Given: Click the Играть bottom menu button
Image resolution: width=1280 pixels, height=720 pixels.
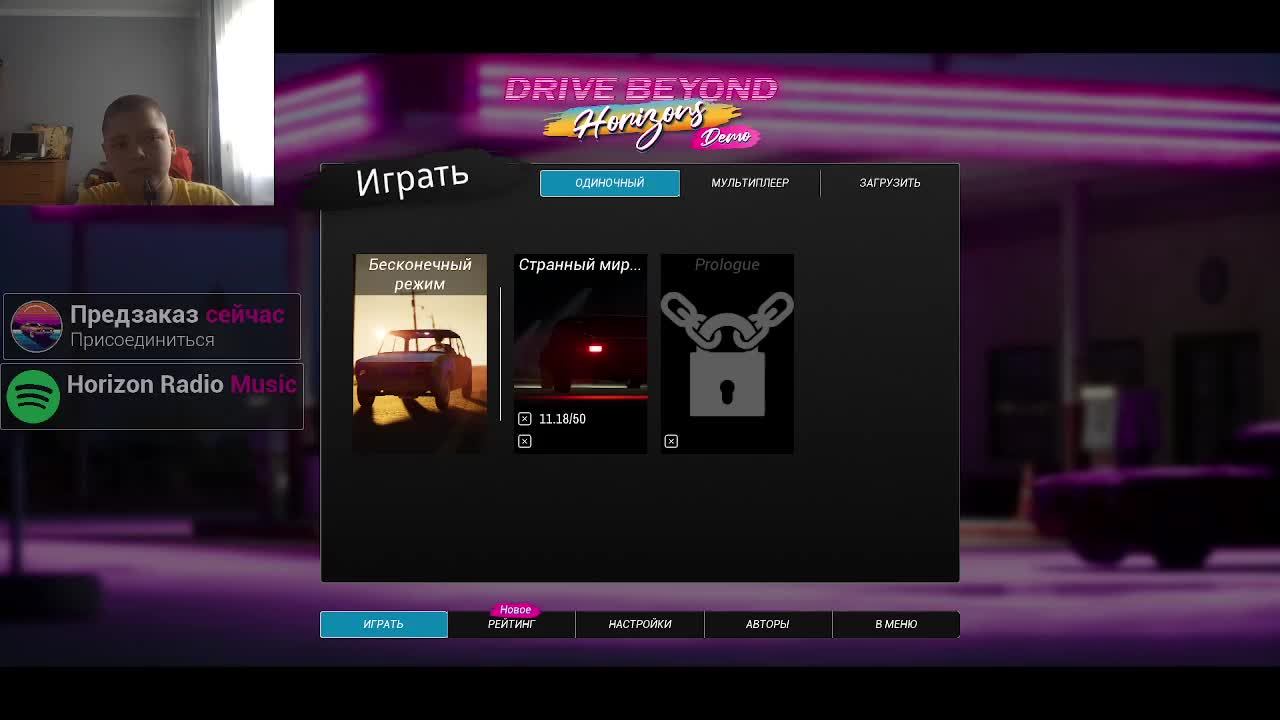Looking at the screenshot, I should pyautogui.click(x=384, y=624).
